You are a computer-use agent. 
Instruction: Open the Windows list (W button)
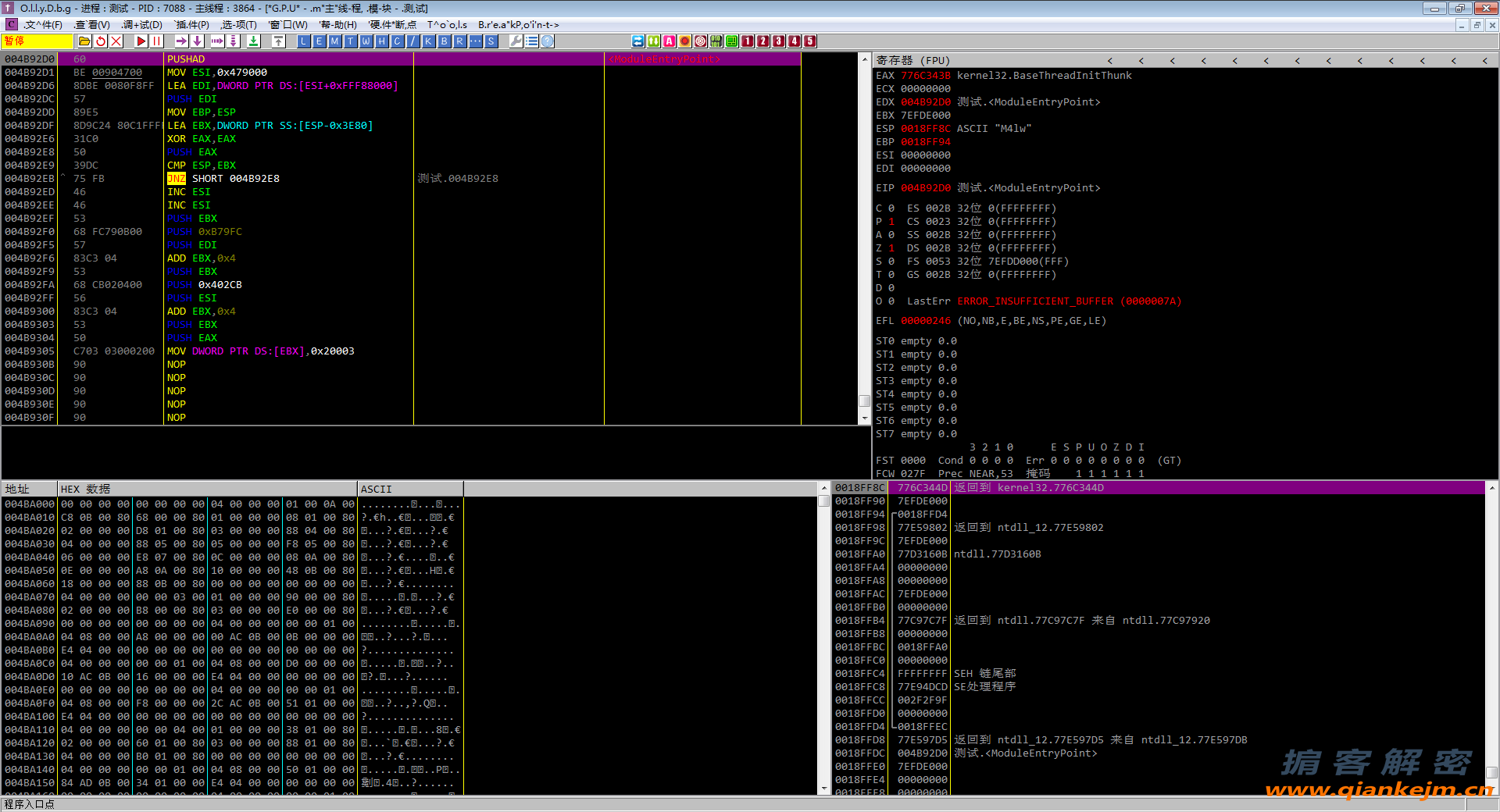(366, 41)
